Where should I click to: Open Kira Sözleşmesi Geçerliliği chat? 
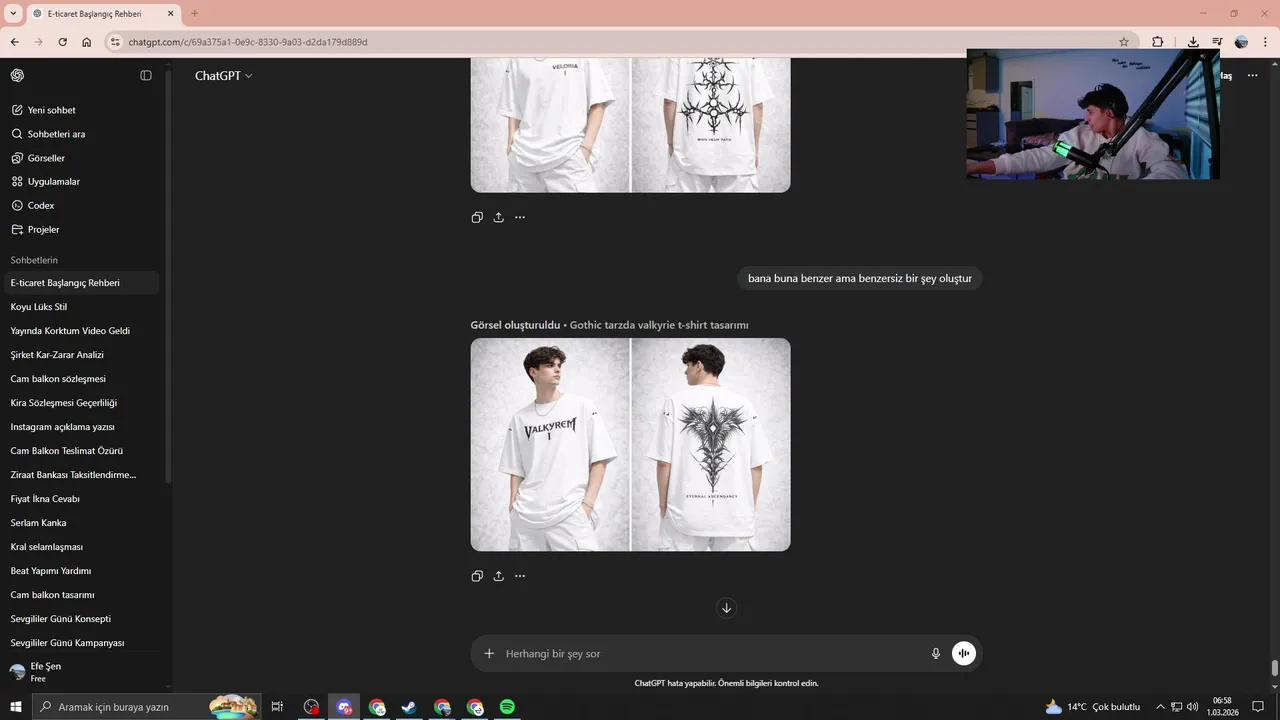pos(80,403)
